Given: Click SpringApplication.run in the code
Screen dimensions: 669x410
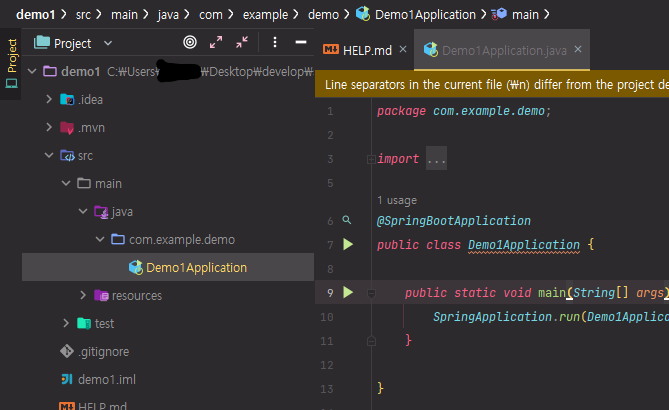Looking at the screenshot, I should pyautogui.click(x=506, y=317).
